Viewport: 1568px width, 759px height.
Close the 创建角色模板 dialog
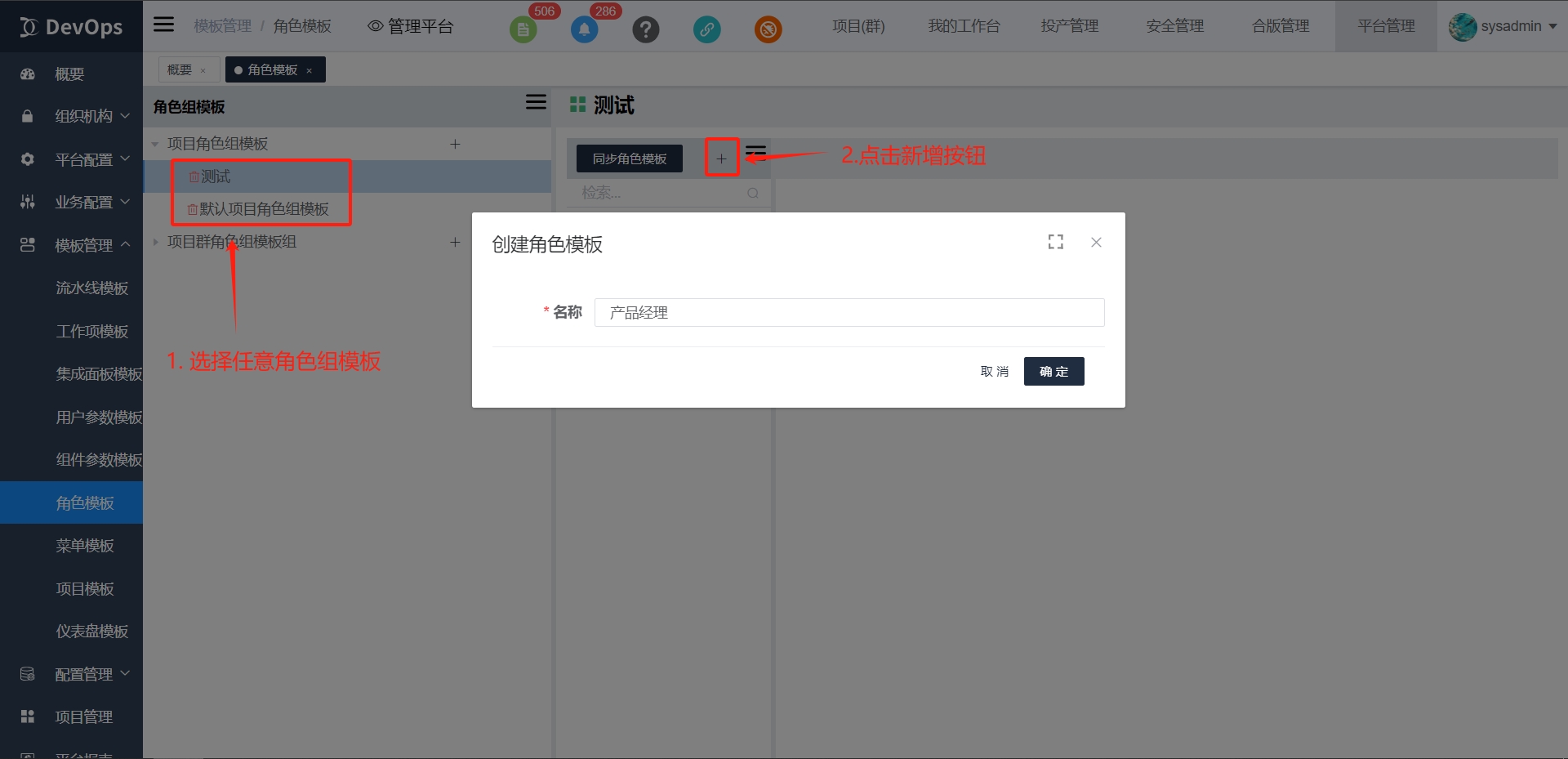pyautogui.click(x=1096, y=242)
